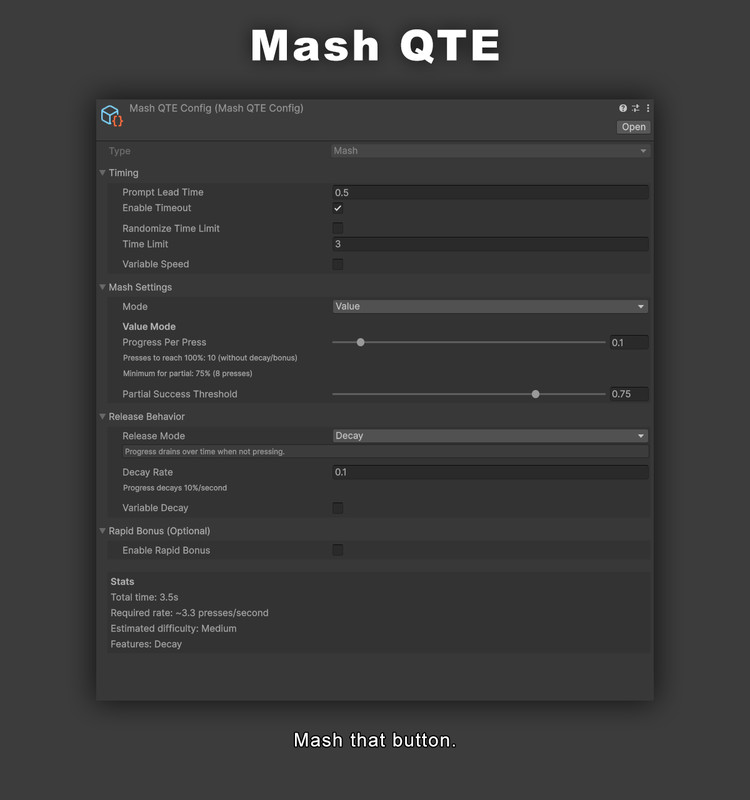
Task: Select the Time Limit input field
Action: point(490,243)
